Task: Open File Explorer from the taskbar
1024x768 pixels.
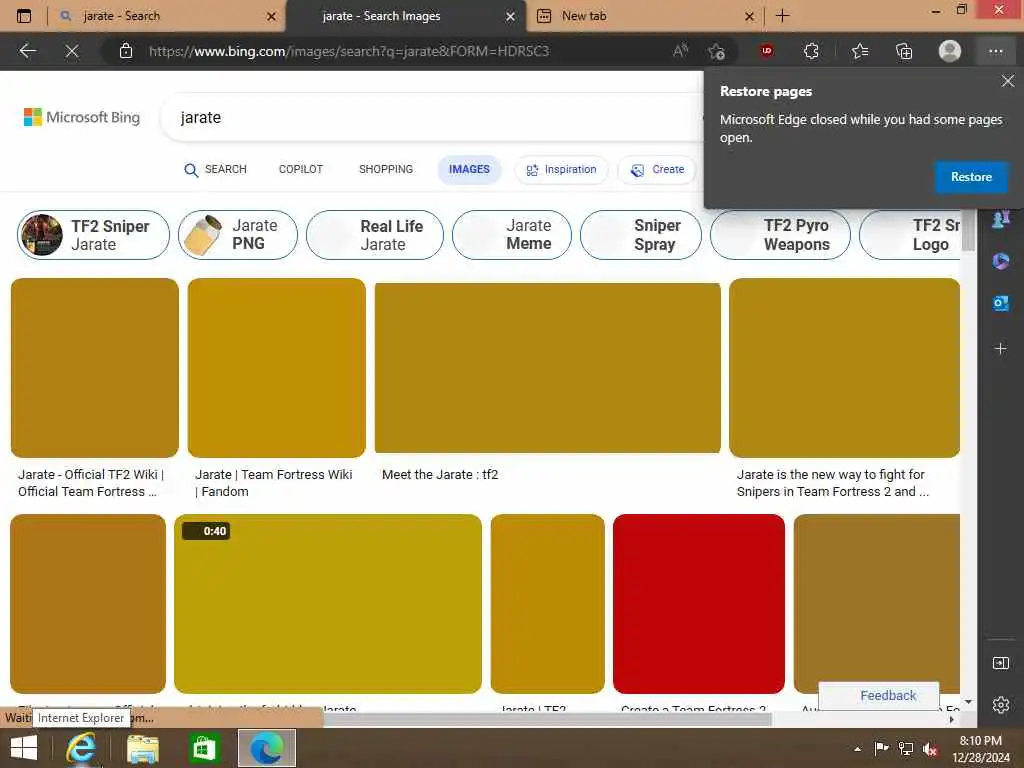Action: (143, 748)
